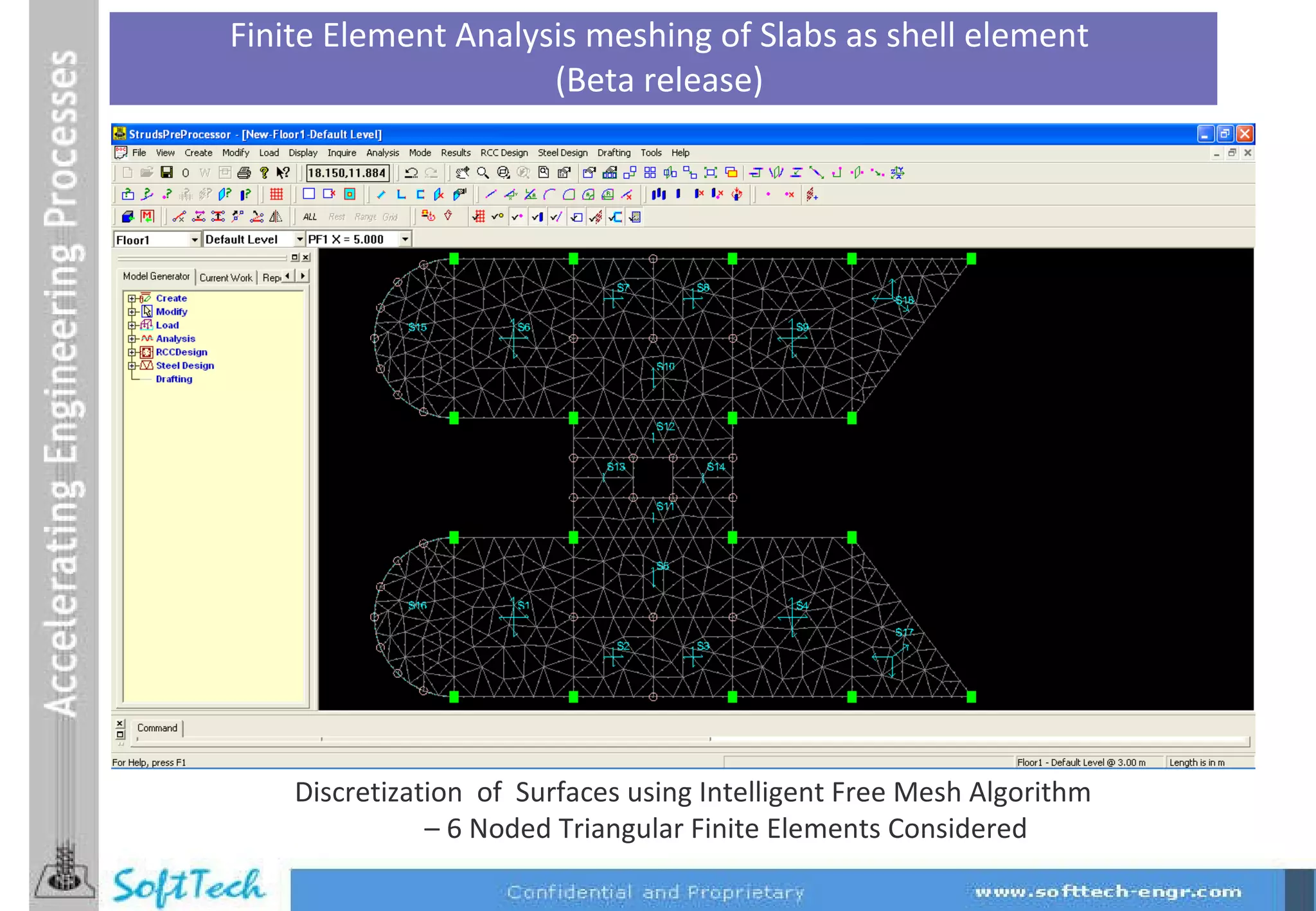Click the overlapping yellow rectangle icon

pyautogui.click(x=731, y=172)
